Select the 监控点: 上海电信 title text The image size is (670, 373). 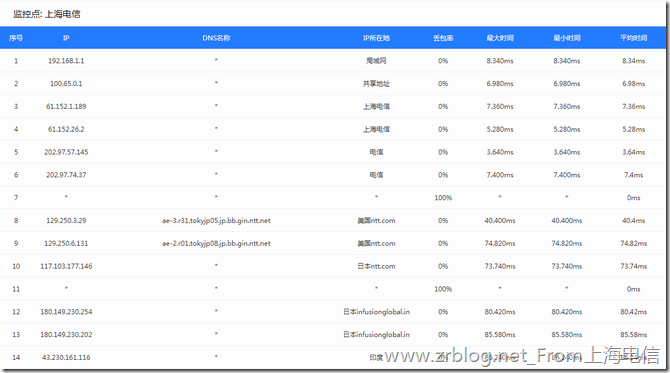(47, 14)
